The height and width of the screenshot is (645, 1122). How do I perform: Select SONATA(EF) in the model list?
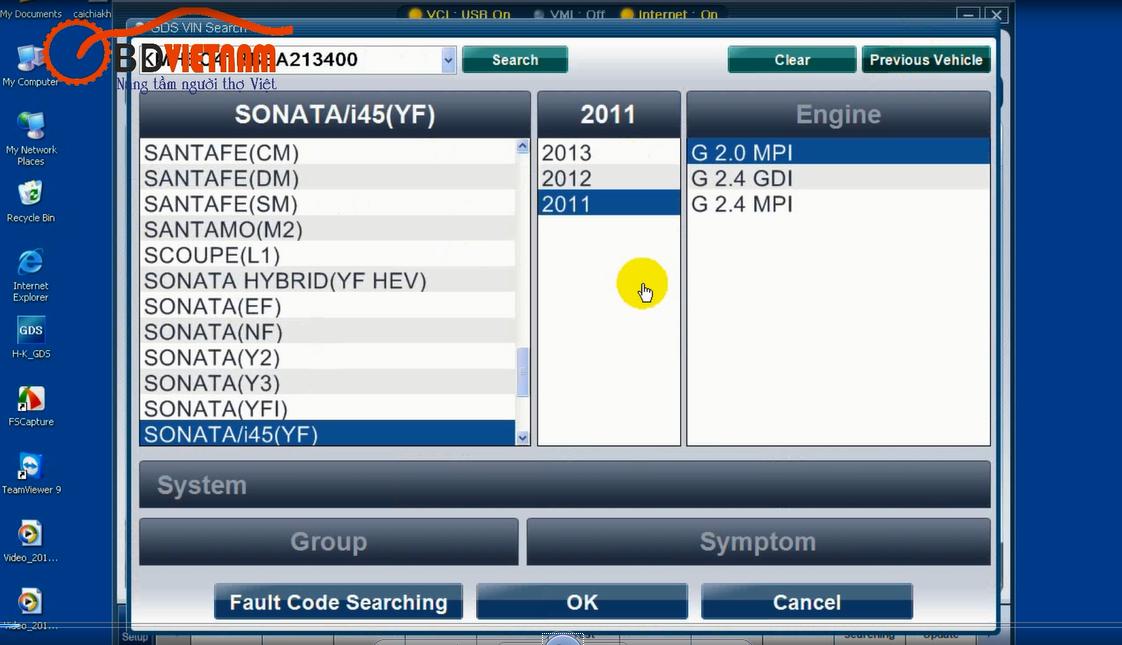pos(328,306)
